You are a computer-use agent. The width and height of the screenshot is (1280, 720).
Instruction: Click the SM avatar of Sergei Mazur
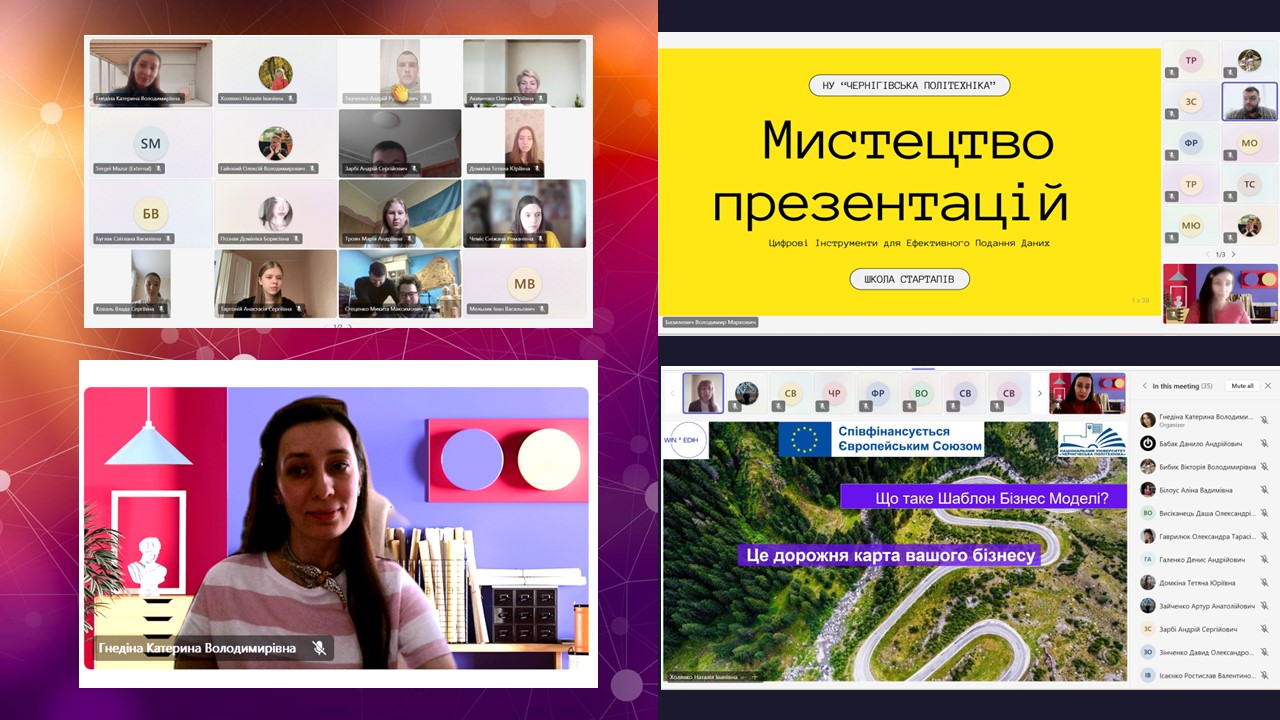pyautogui.click(x=150, y=143)
